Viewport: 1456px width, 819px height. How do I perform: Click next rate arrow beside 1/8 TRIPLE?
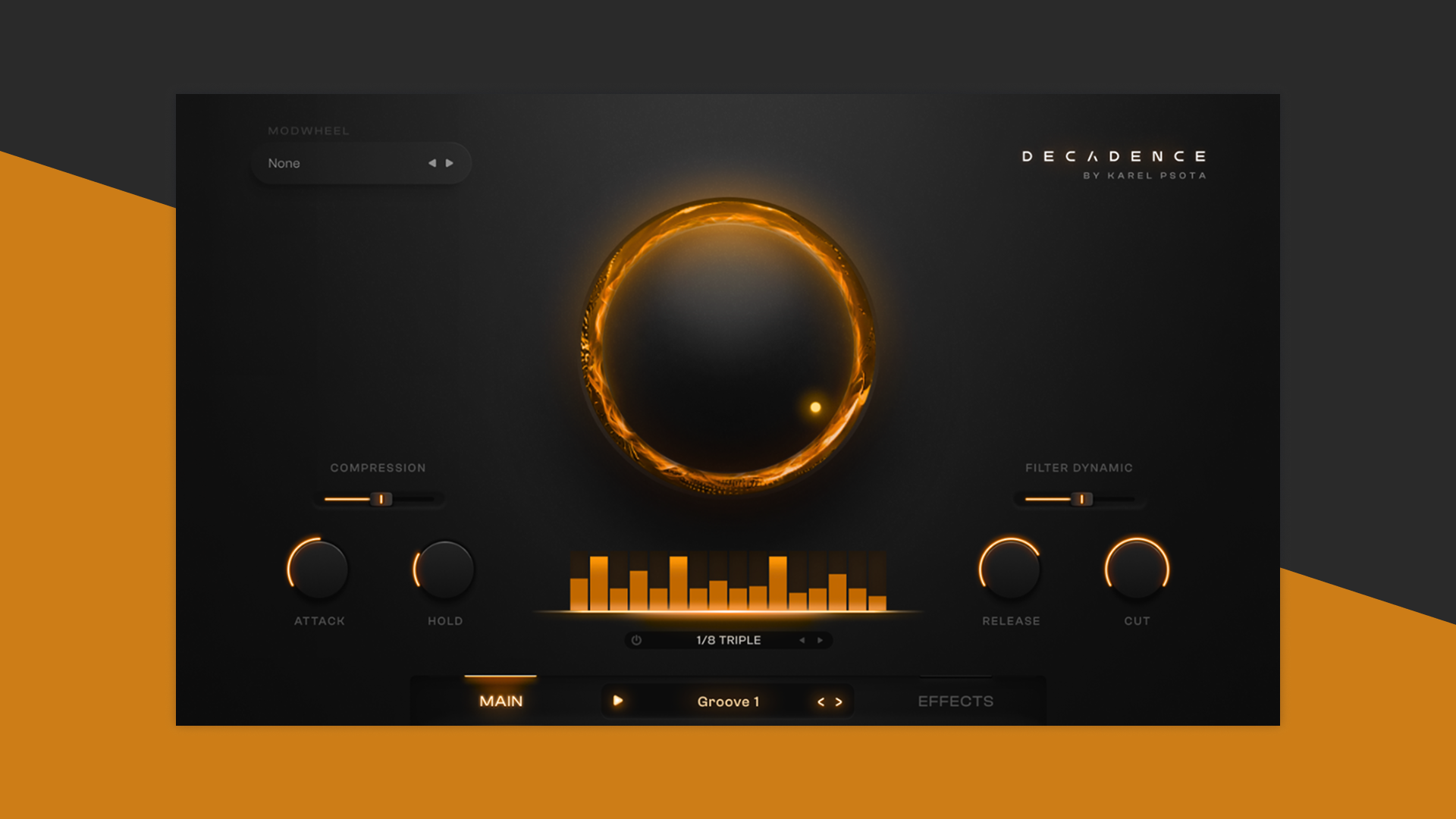point(820,641)
